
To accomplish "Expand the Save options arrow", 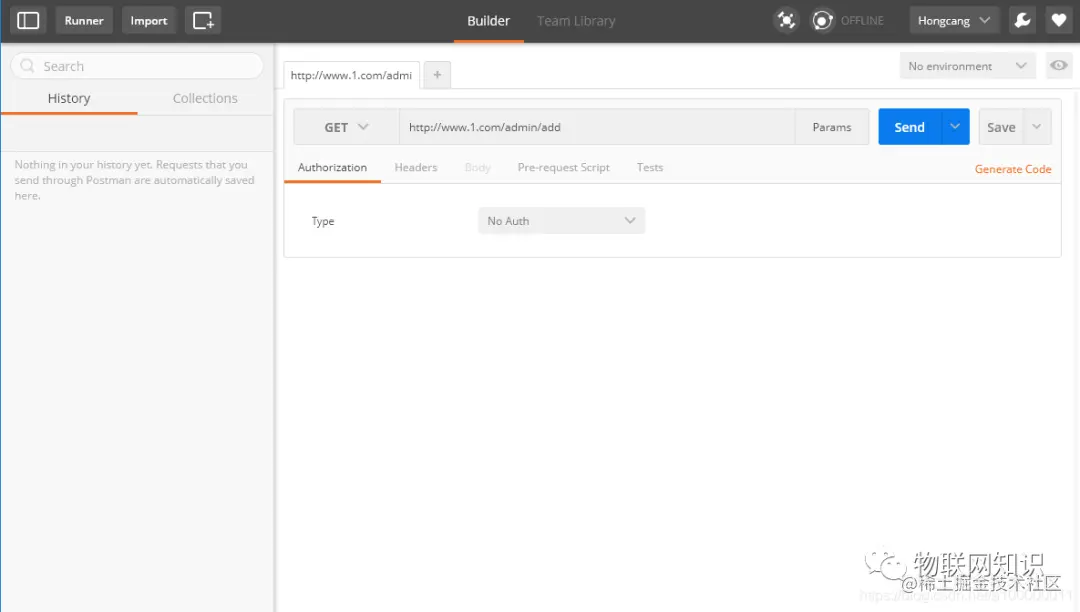I will coord(1037,127).
